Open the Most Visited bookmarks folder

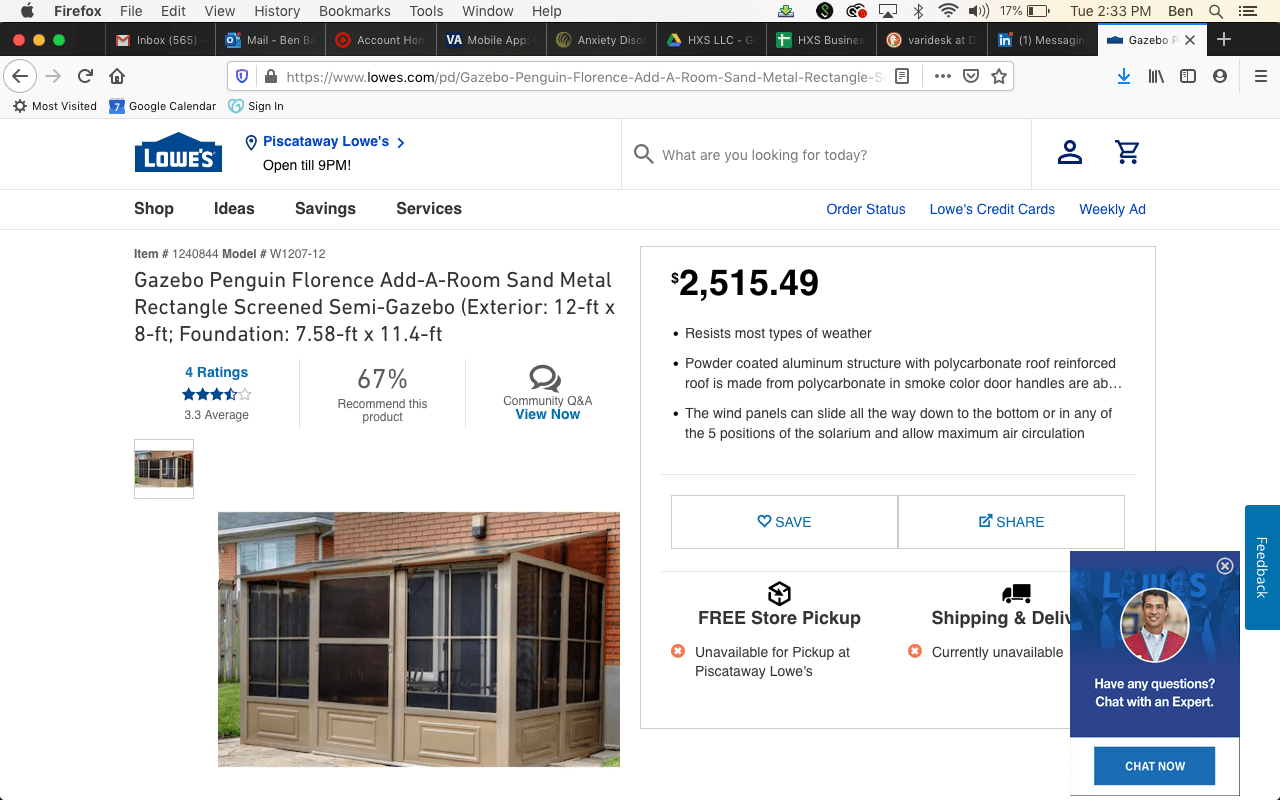[55, 106]
